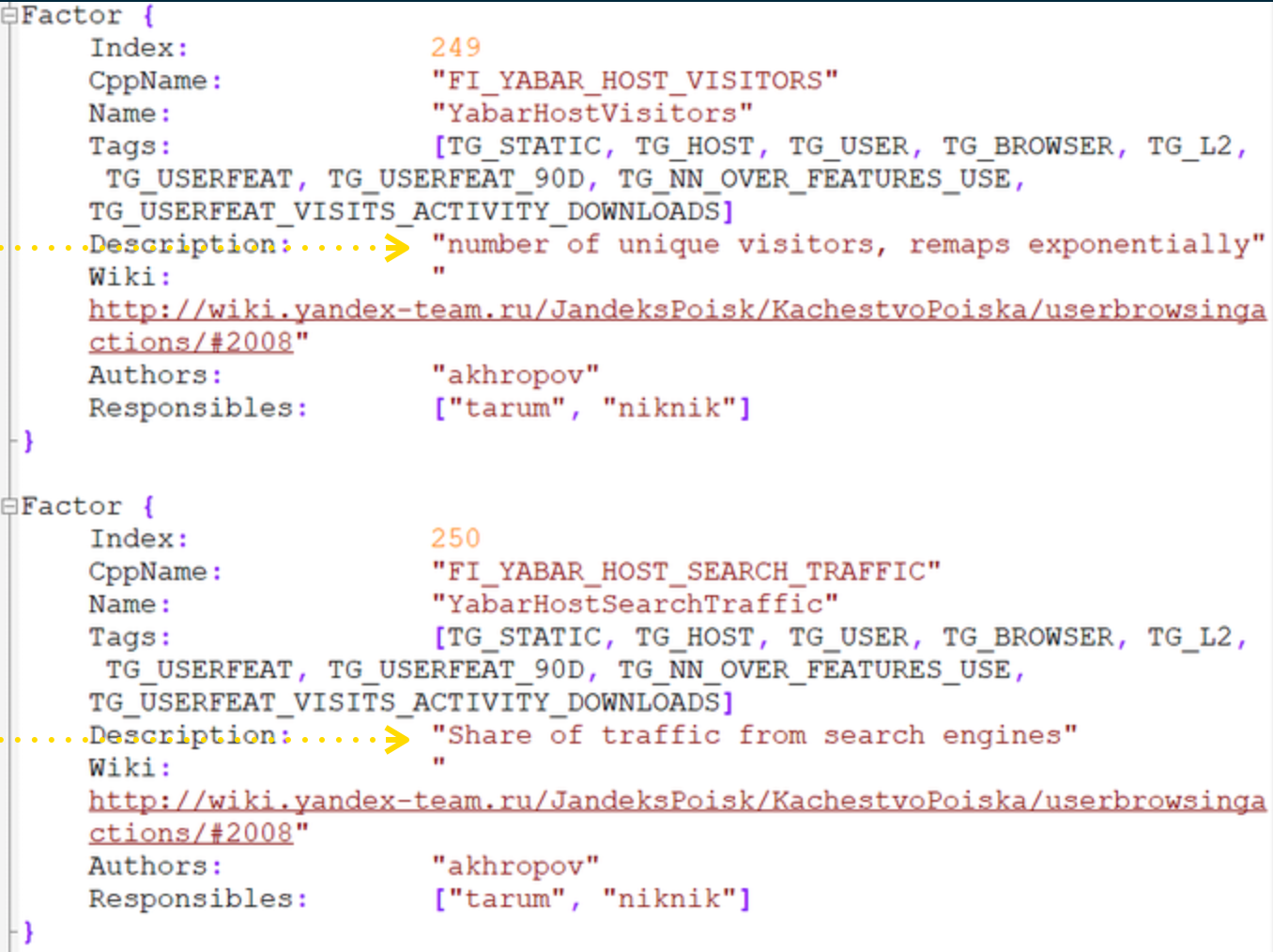Collapse the first Factor block with index 249
Screen dimensions: 1273x952
pos(8,16)
